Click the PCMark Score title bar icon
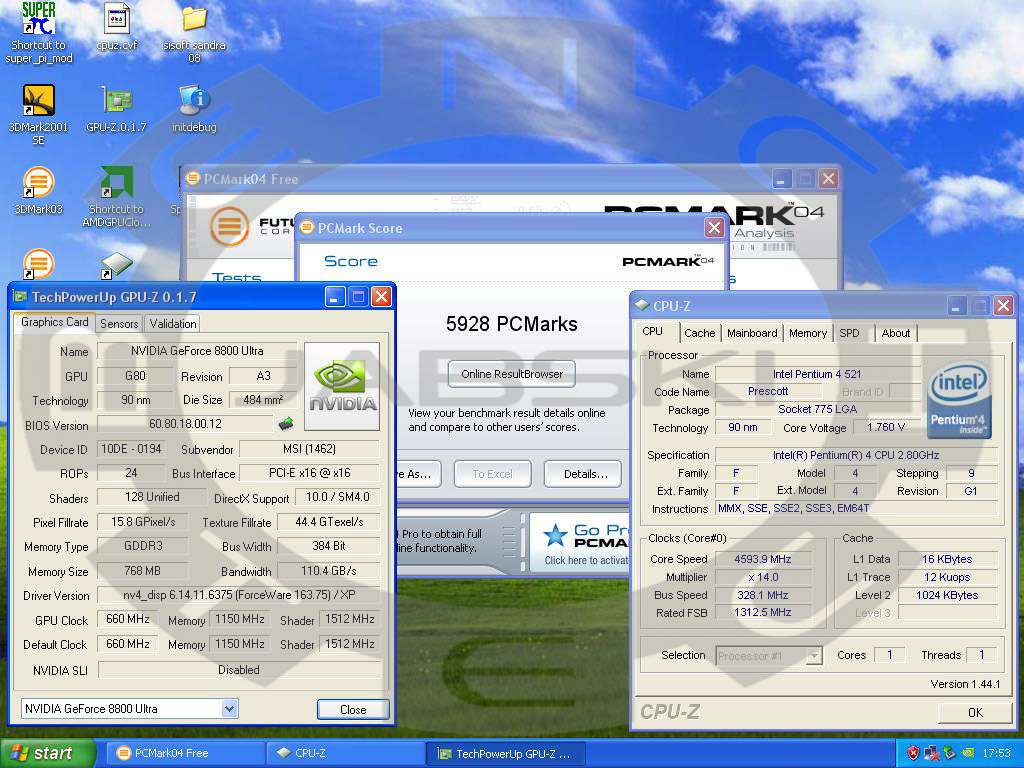 coord(306,227)
